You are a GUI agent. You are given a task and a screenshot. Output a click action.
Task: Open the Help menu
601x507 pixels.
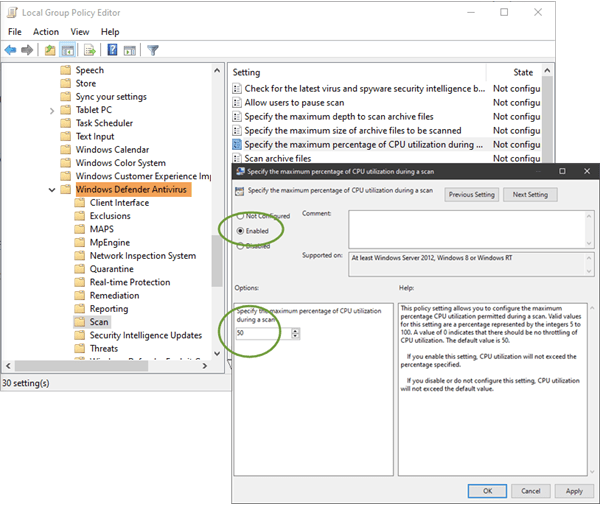coord(110,32)
